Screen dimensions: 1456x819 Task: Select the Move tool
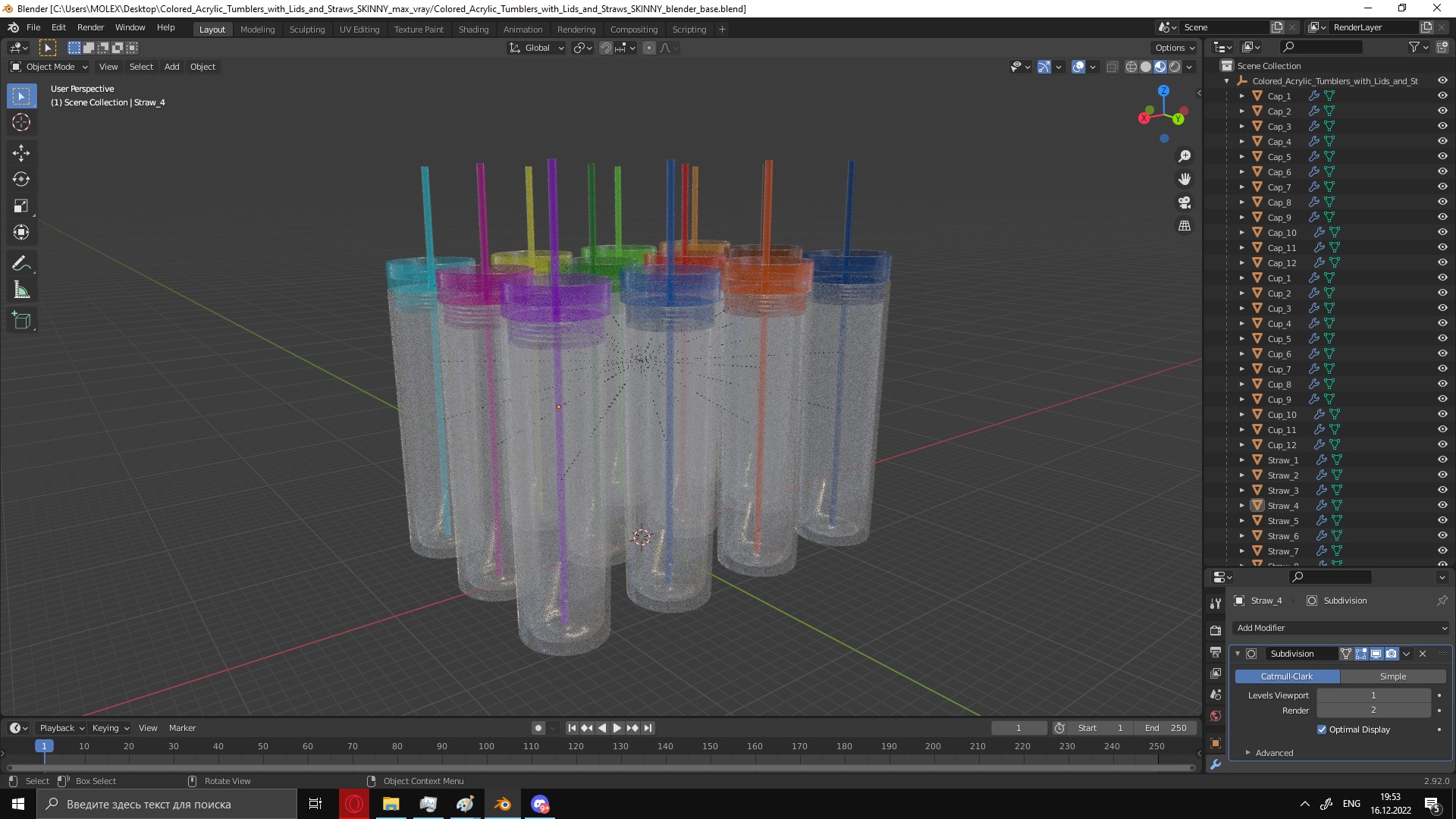(21, 153)
